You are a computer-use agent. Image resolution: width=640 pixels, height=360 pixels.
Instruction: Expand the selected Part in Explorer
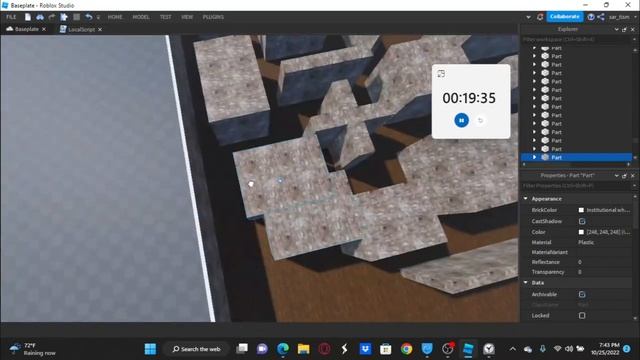[x=534, y=157]
